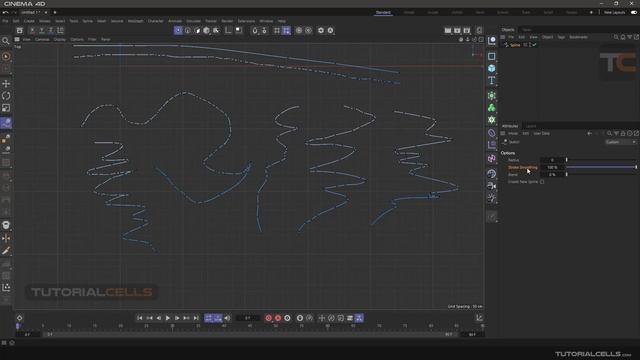Open the Render menu in main menu bar
Screen dimensions: 640x360
tap(227, 21)
